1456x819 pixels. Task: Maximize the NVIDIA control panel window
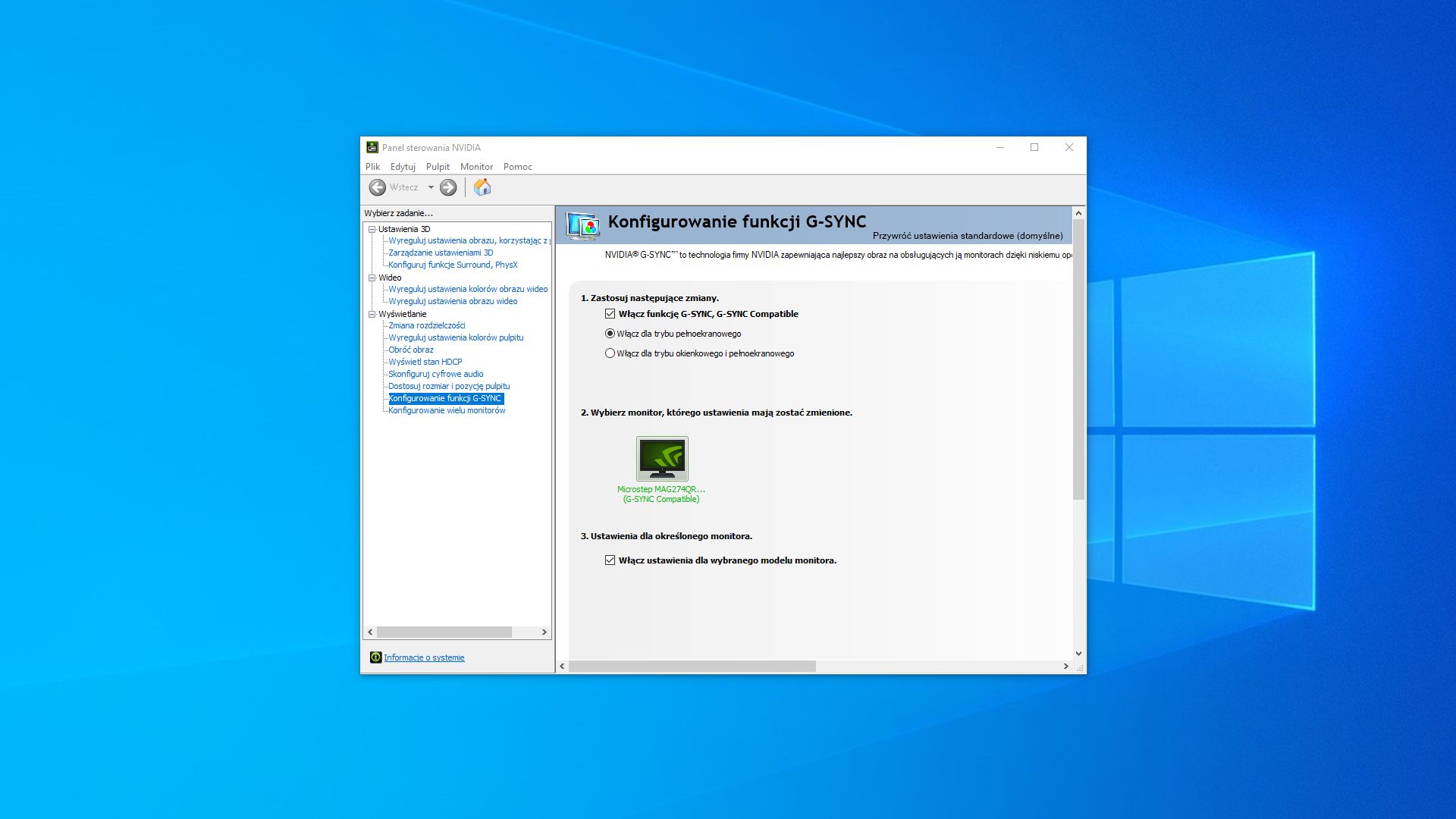click(1034, 147)
